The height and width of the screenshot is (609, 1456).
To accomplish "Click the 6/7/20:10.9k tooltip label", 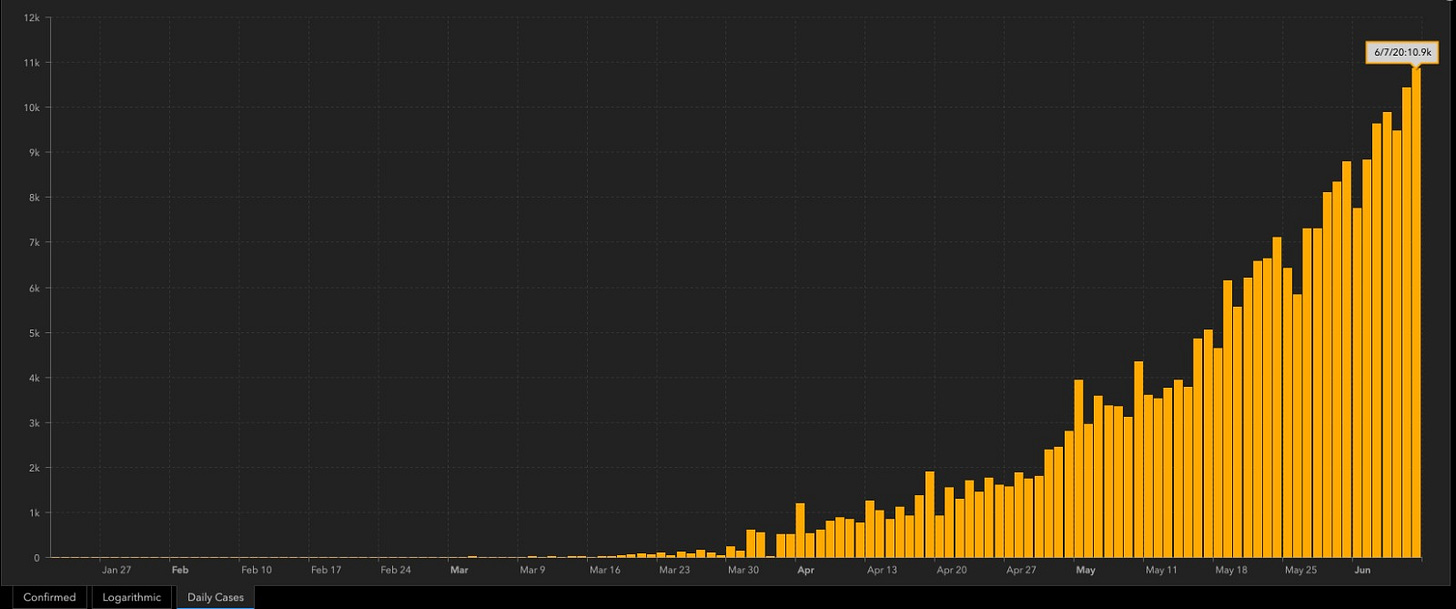I will [x=1403, y=54].
